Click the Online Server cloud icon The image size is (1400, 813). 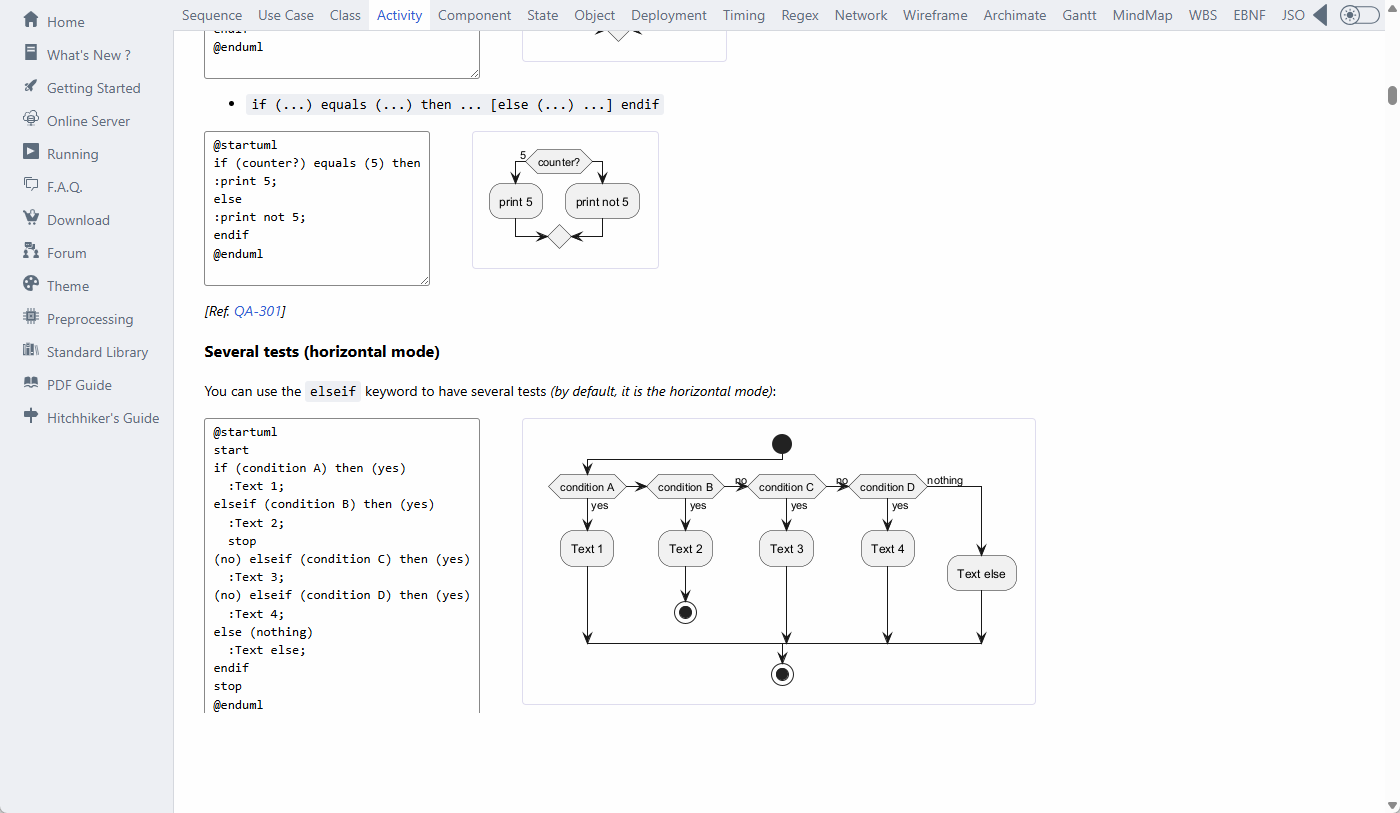coord(31,119)
